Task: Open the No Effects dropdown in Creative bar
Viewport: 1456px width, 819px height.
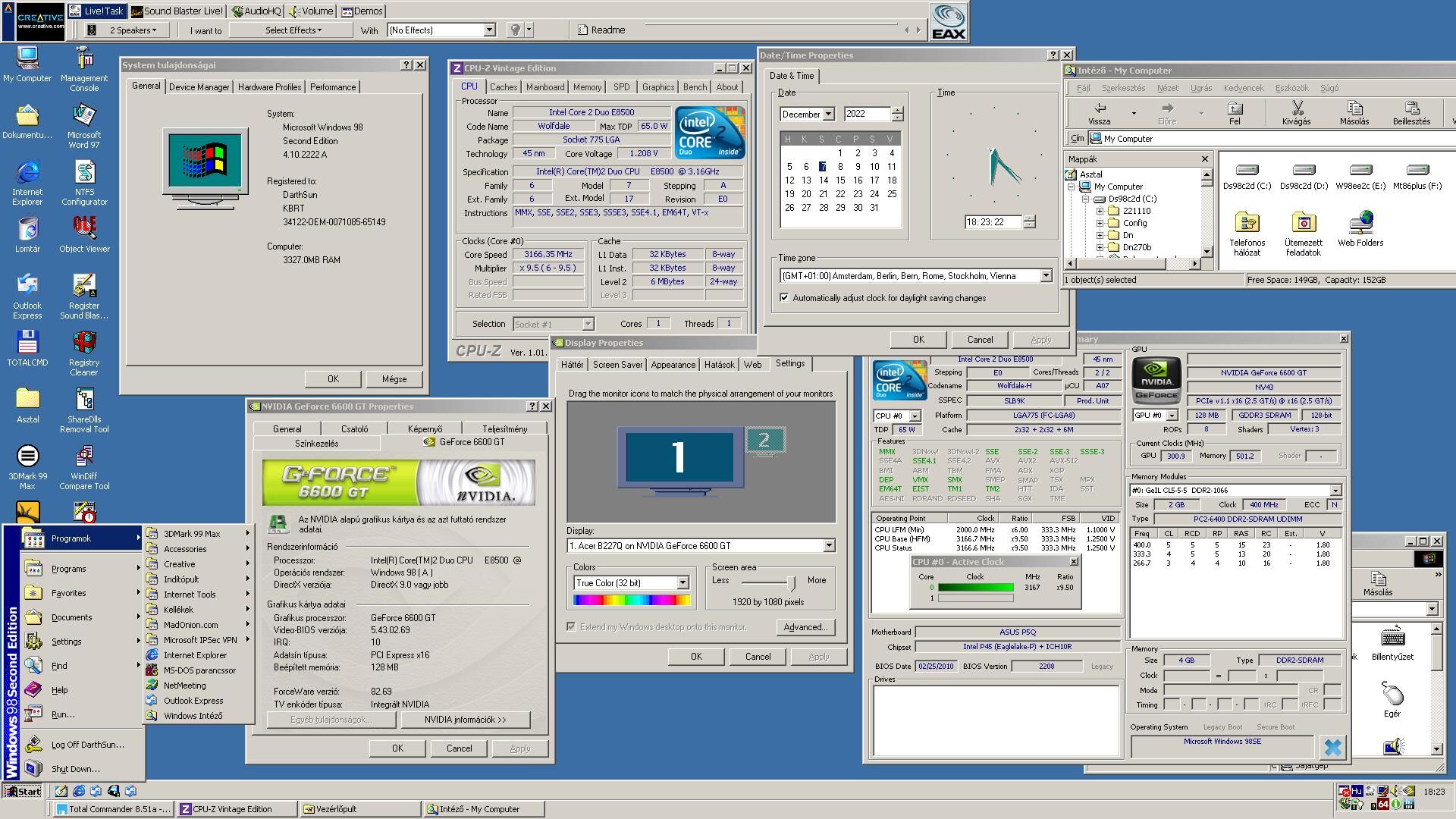Action: pos(489,30)
